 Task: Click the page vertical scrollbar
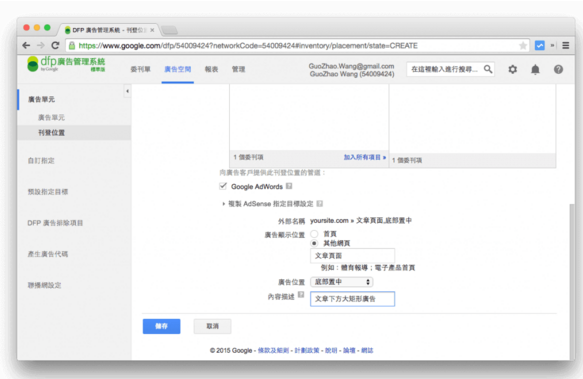click(572, 282)
